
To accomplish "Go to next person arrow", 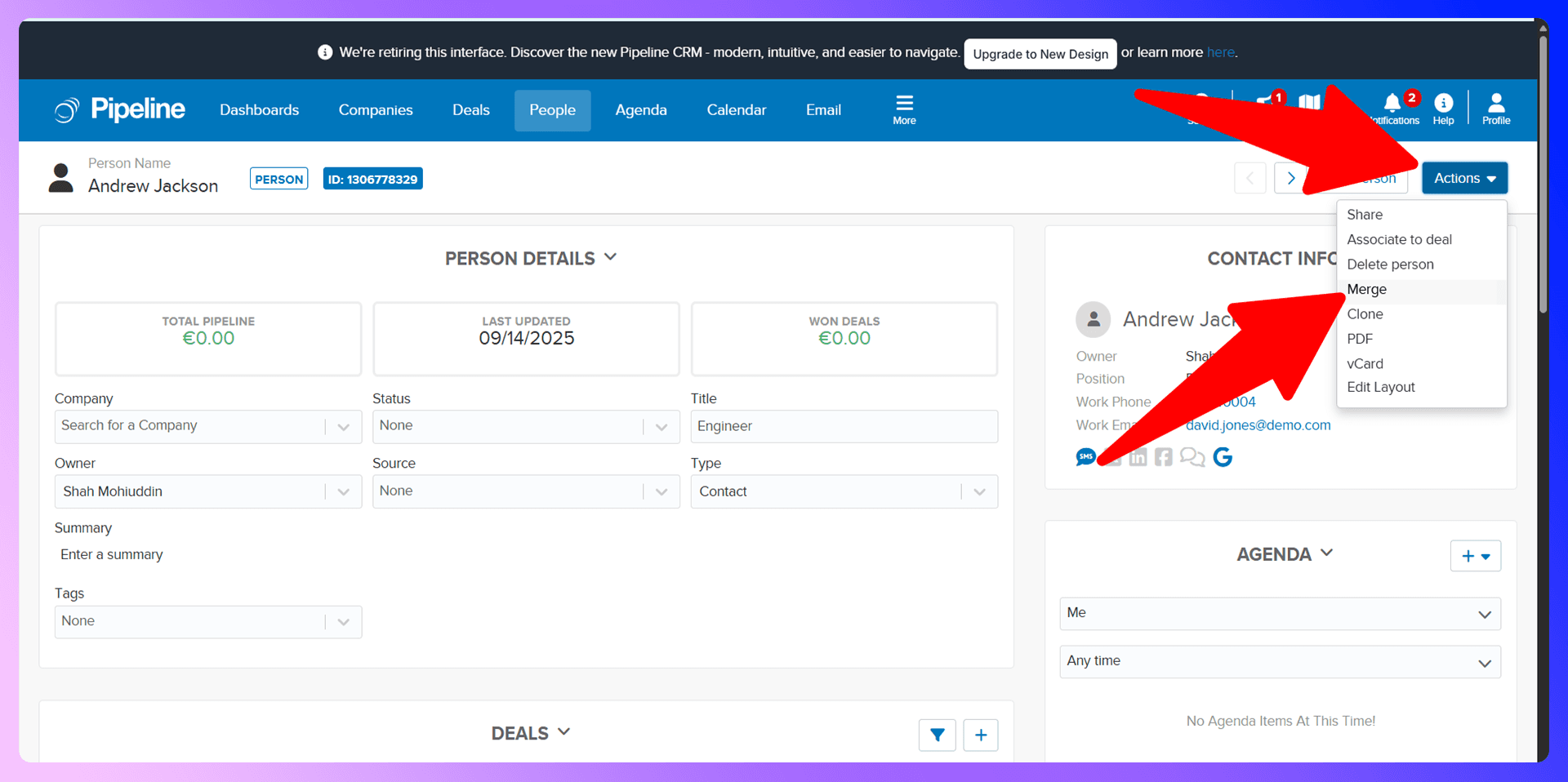I will tap(1290, 178).
